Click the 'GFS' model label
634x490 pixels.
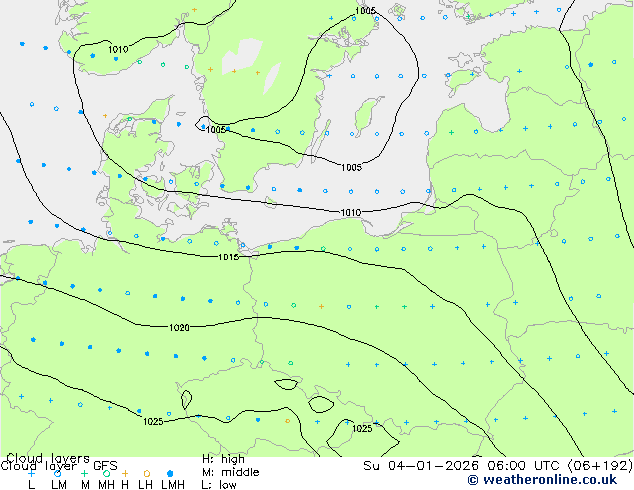(x=105, y=466)
